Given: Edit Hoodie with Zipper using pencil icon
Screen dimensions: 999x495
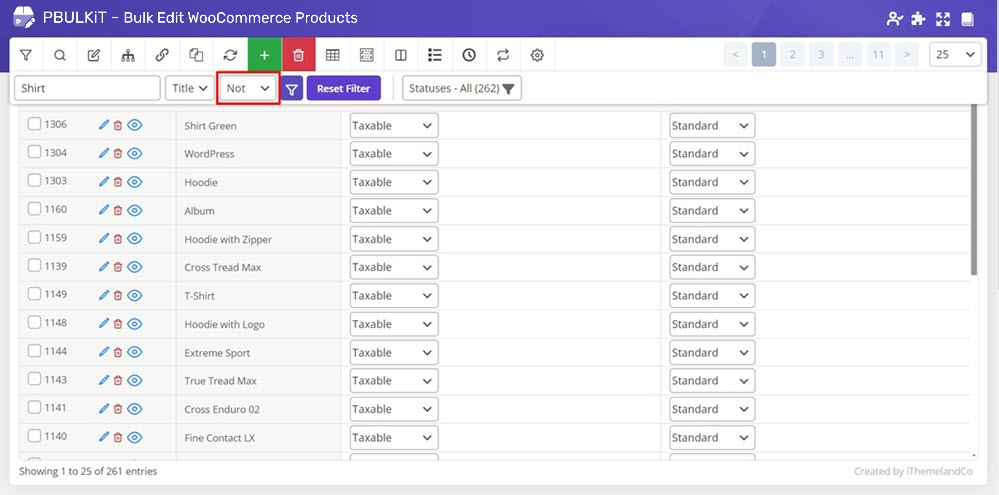Looking at the screenshot, I should point(103,239).
